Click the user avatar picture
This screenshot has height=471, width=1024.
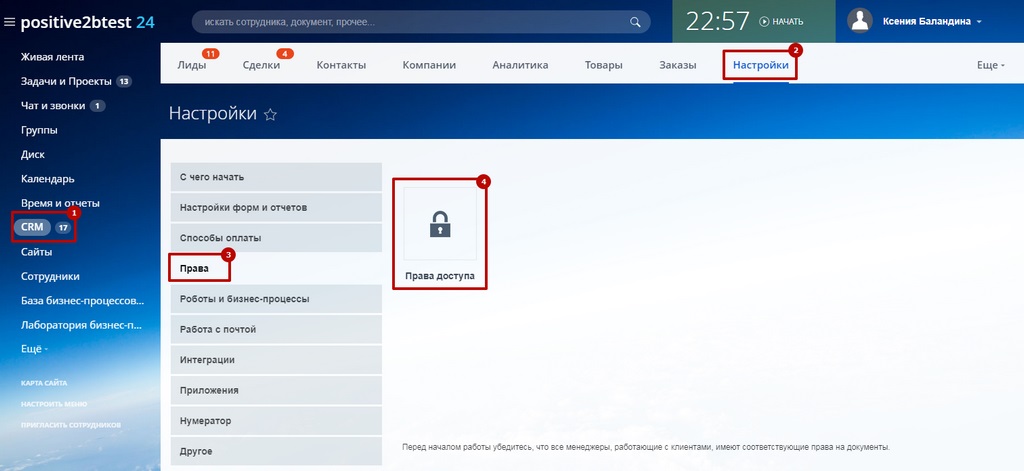(x=859, y=21)
